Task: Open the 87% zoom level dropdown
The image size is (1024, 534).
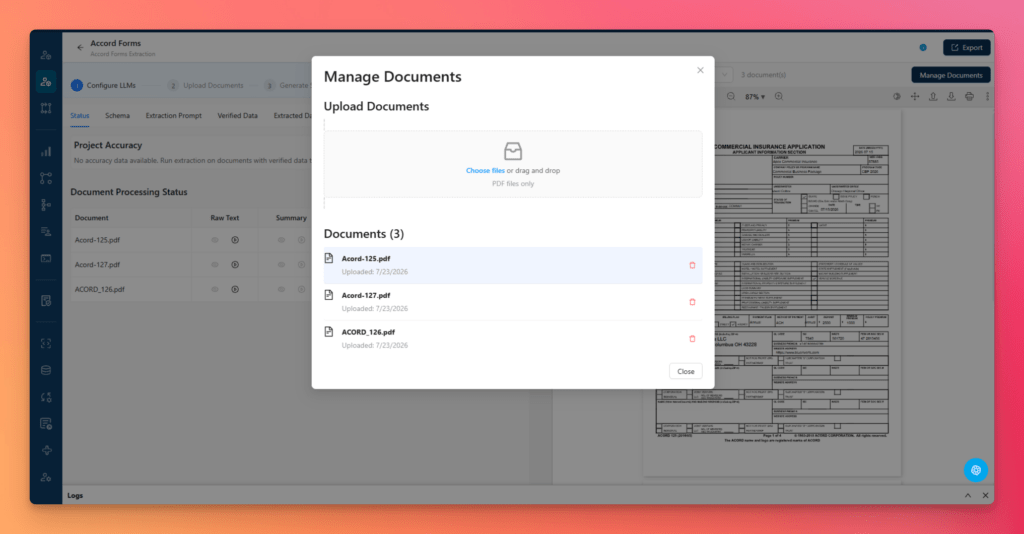Action: coord(755,97)
